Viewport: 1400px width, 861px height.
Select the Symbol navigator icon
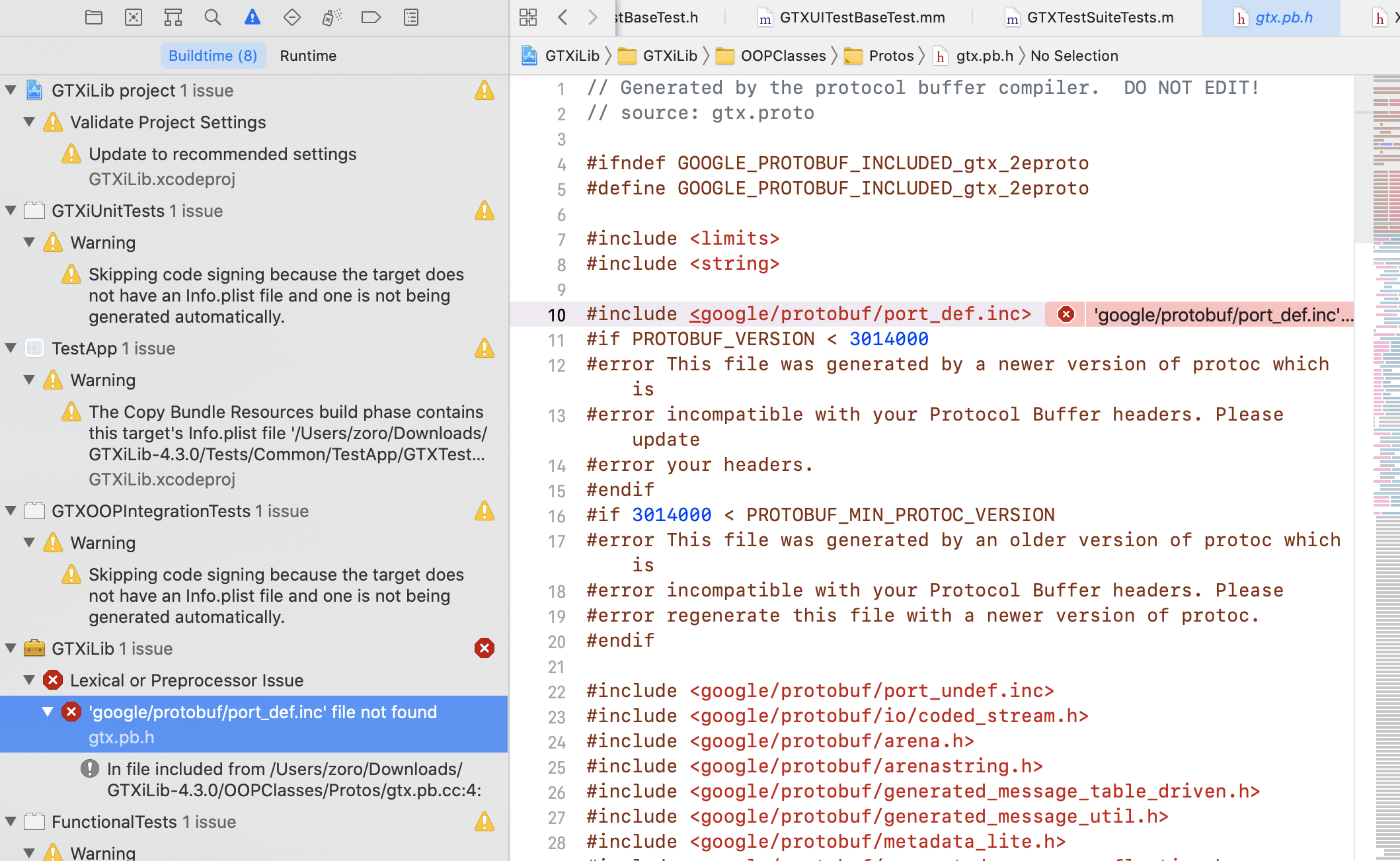tap(173, 18)
